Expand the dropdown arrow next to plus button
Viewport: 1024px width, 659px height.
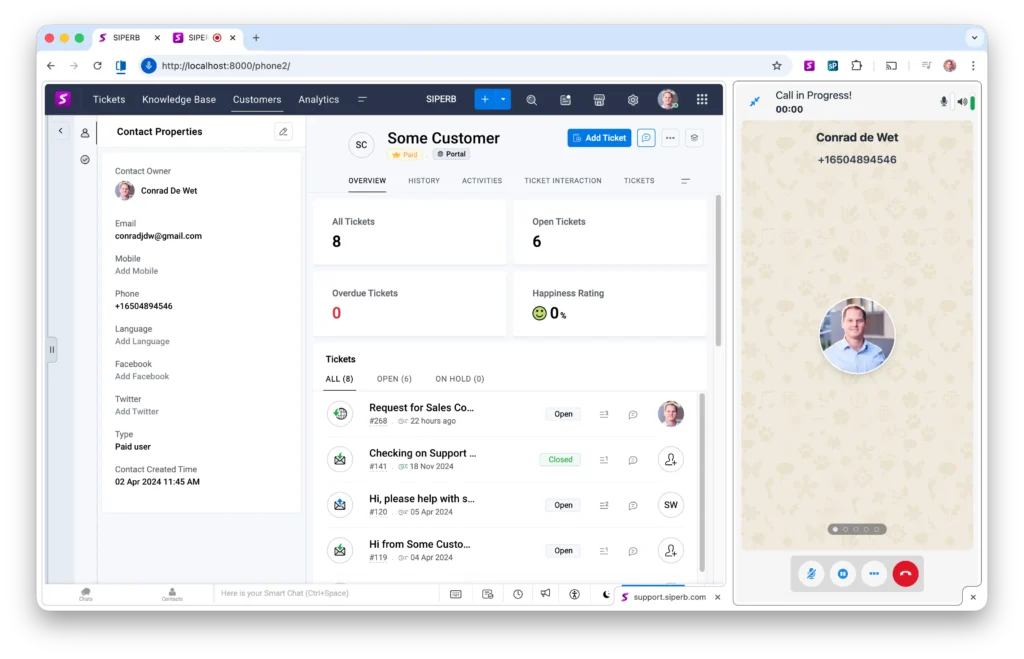point(503,99)
